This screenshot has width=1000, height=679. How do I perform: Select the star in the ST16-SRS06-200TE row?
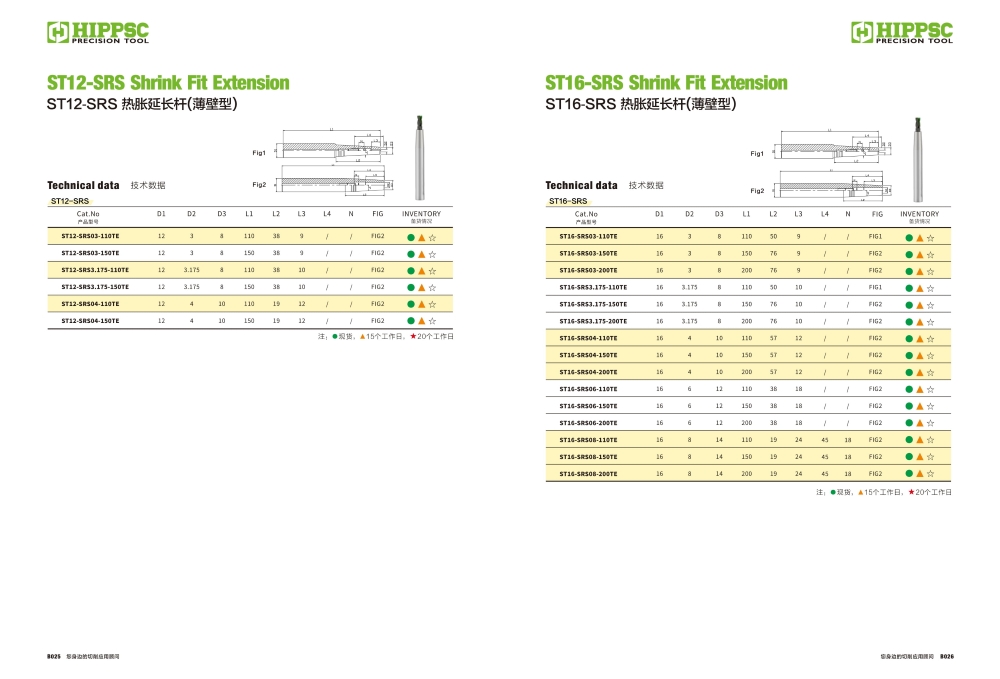[x=930, y=423]
